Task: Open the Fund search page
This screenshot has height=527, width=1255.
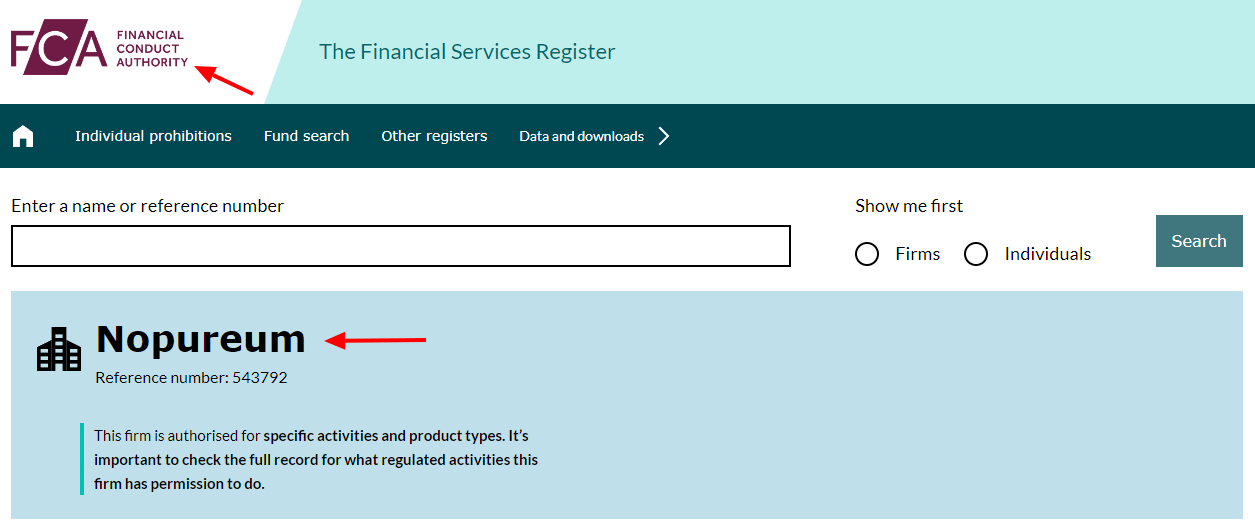Action: click(x=306, y=136)
